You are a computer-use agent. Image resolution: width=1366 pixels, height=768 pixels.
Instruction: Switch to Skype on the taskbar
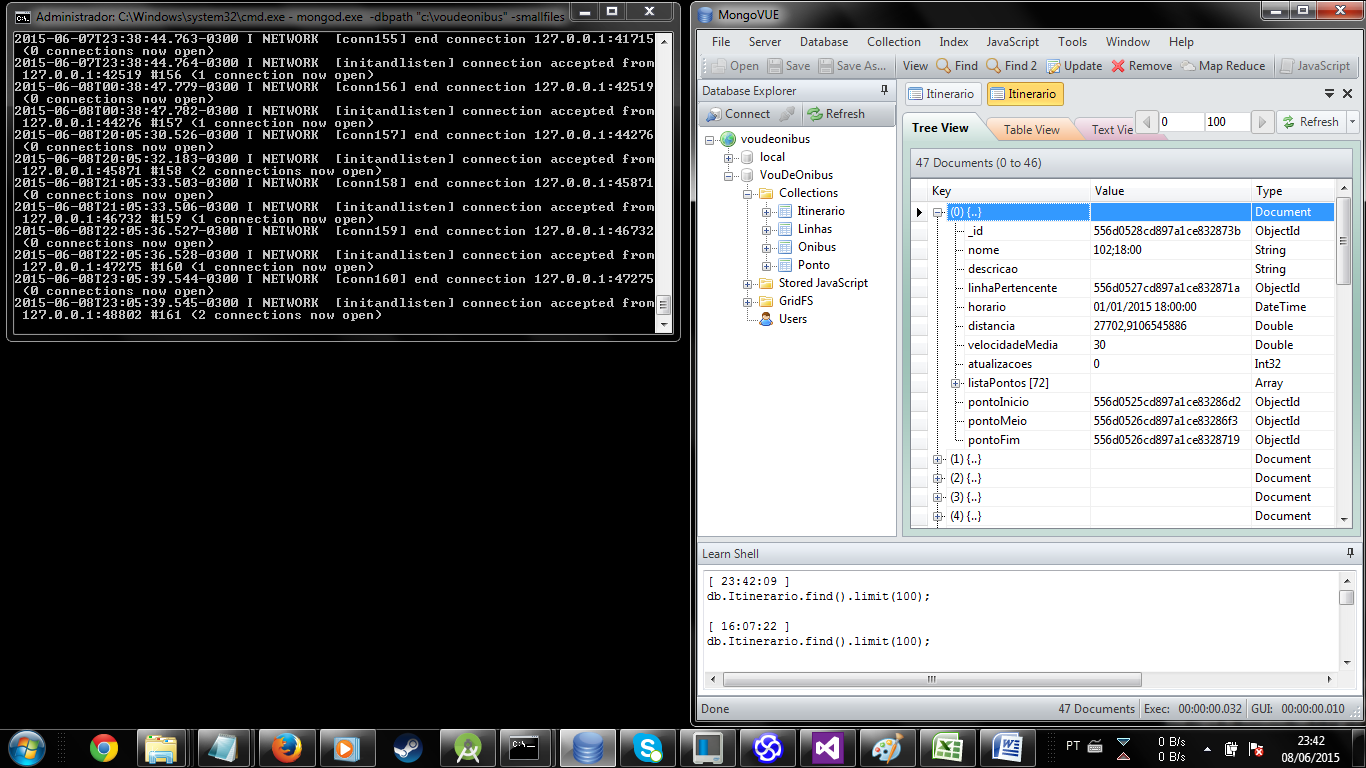click(x=647, y=748)
